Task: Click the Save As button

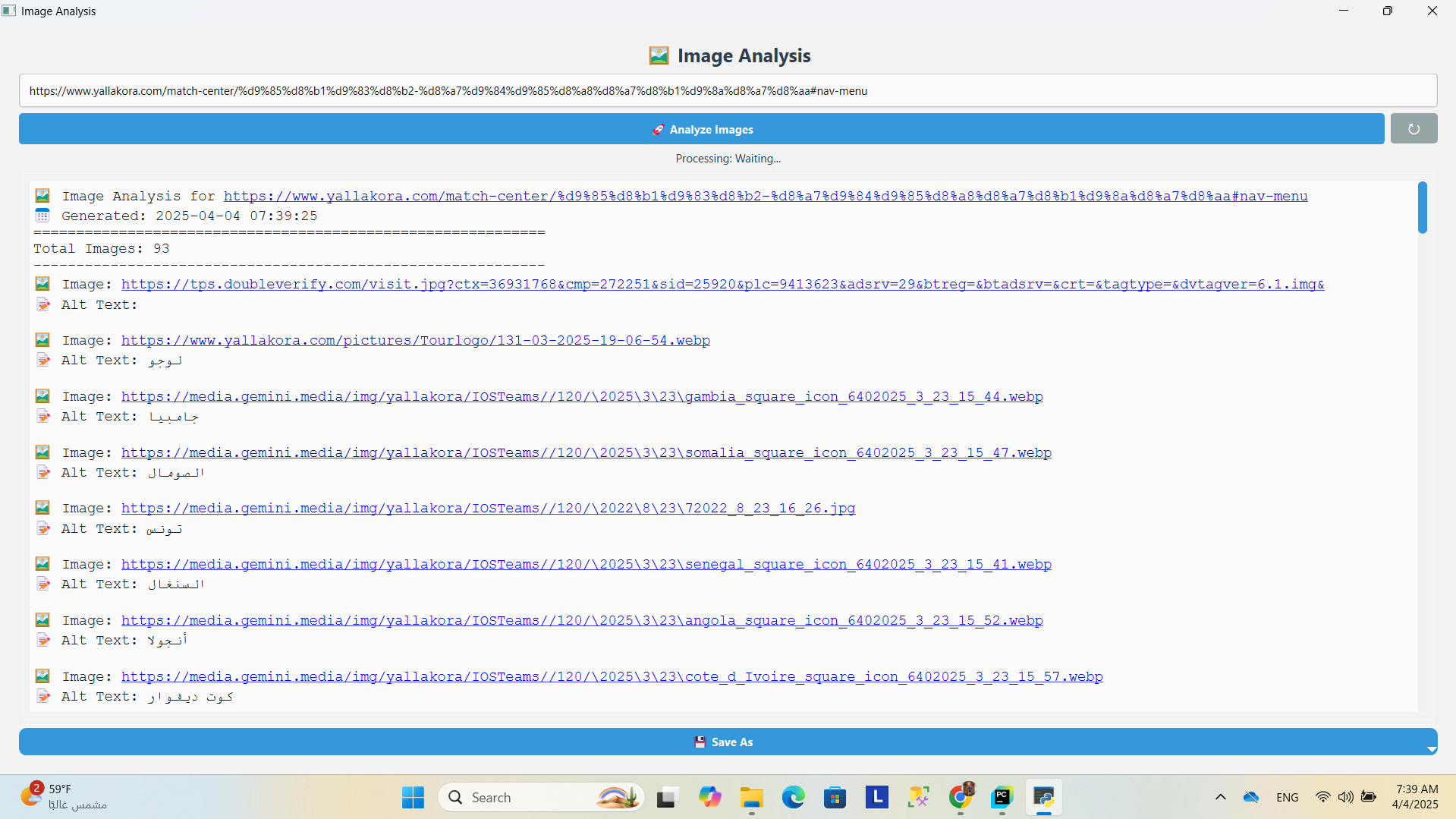Action: (724, 742)
